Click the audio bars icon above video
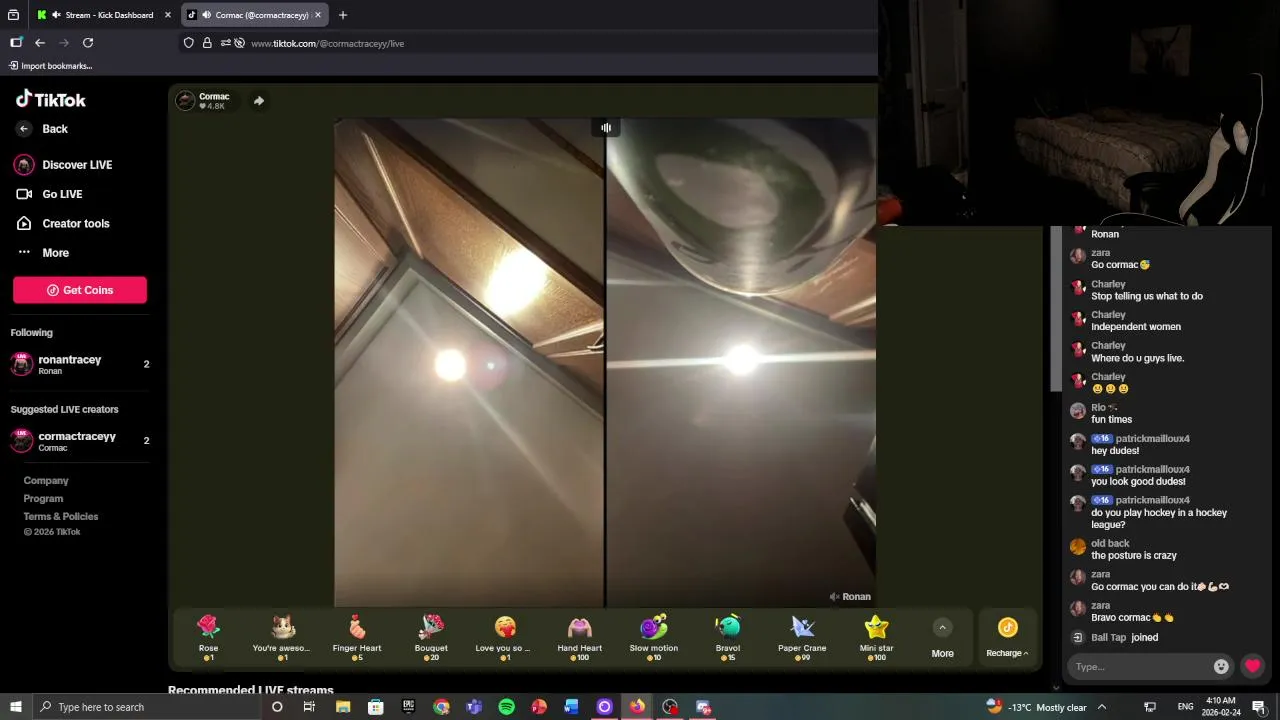1280x720 pixels. coord(606,127)
